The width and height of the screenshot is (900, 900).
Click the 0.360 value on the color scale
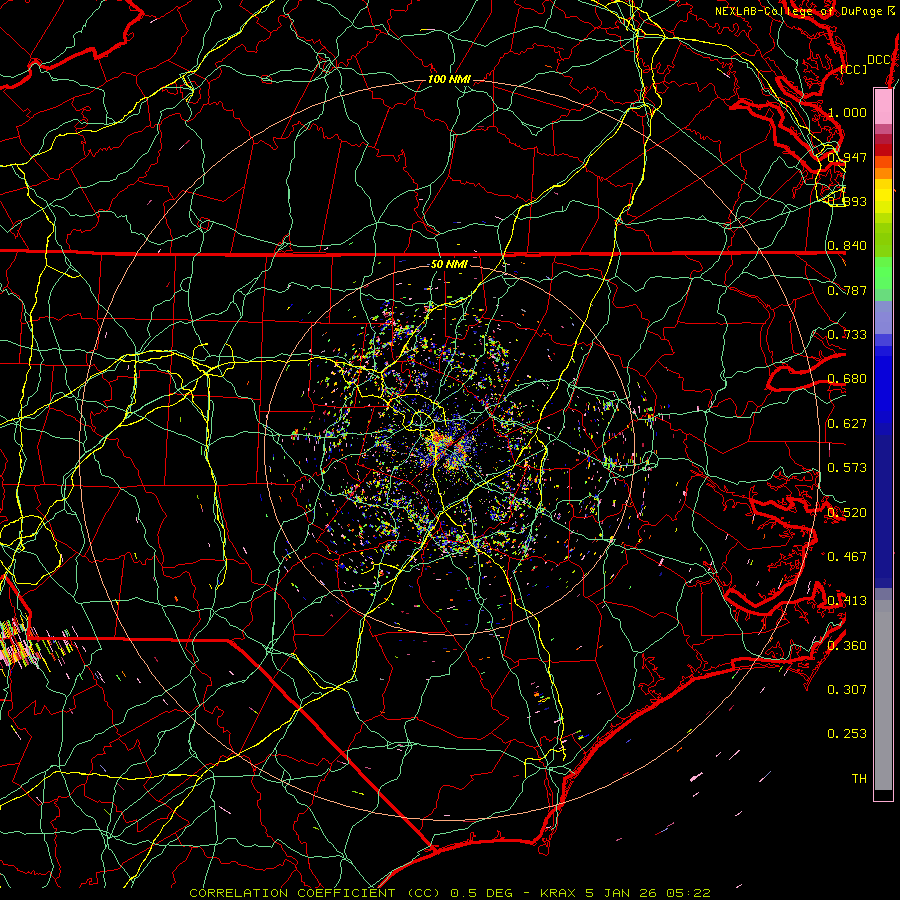pos(847,646)
